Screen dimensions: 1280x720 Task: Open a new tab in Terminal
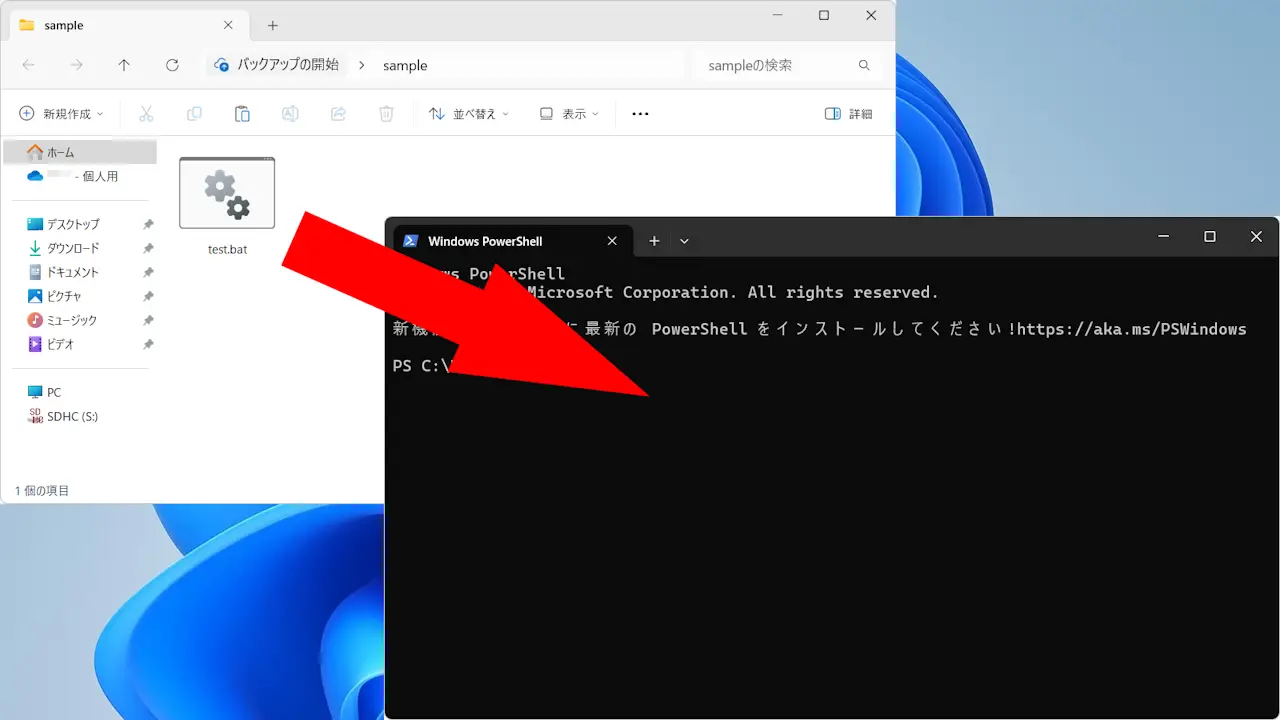pos(654,241)
